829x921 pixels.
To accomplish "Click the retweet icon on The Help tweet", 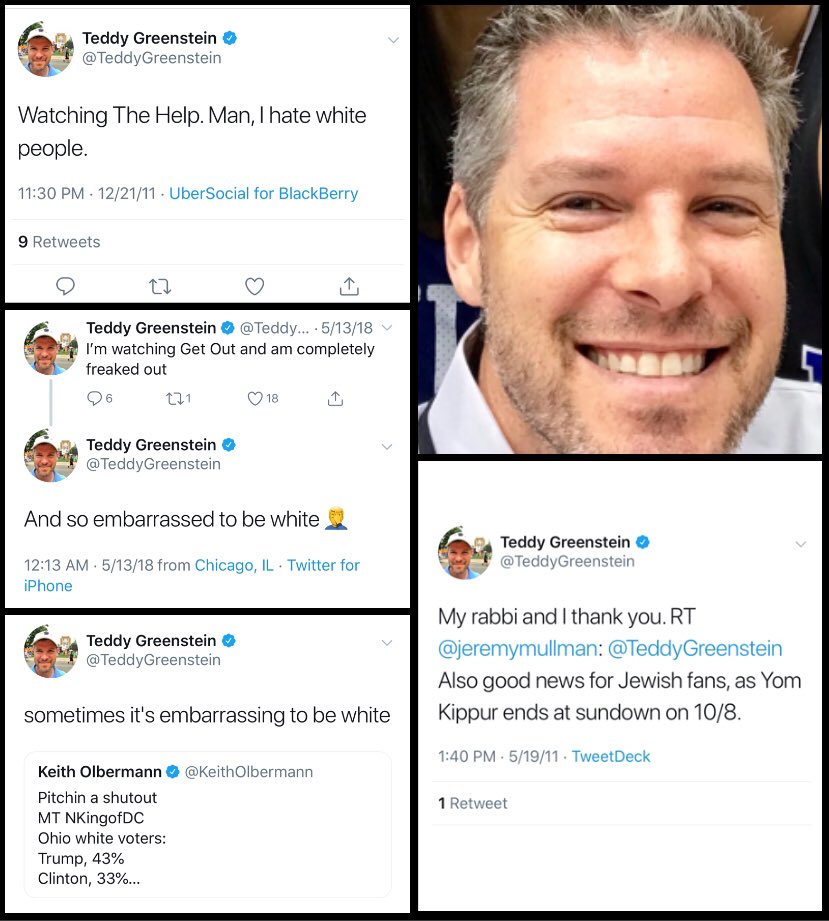I will coord(159,287).
